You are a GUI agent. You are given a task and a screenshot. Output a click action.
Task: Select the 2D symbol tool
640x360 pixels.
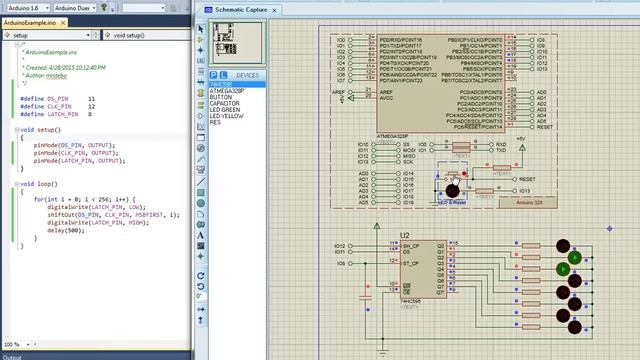200,246
